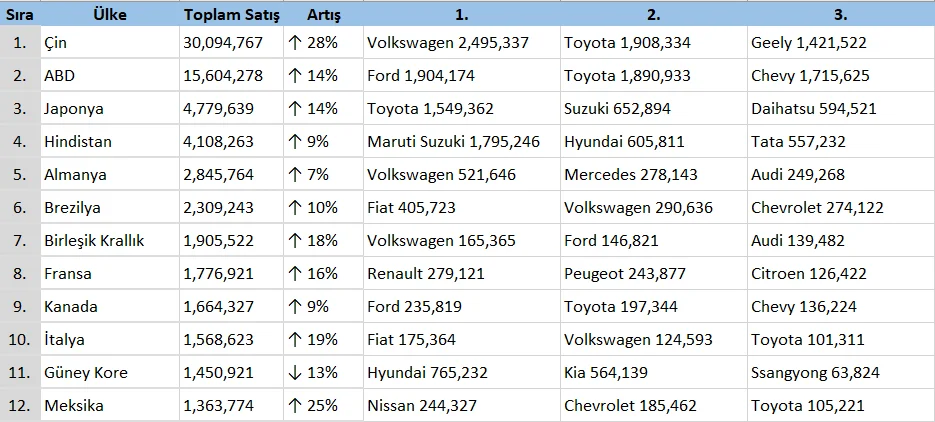Click row number 9 for Kanada

[20, 307]
